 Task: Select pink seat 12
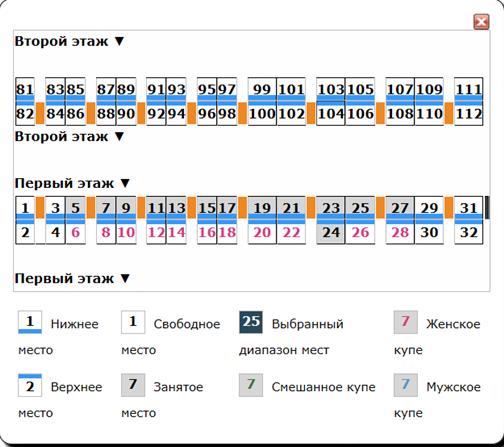click(156, 232)
